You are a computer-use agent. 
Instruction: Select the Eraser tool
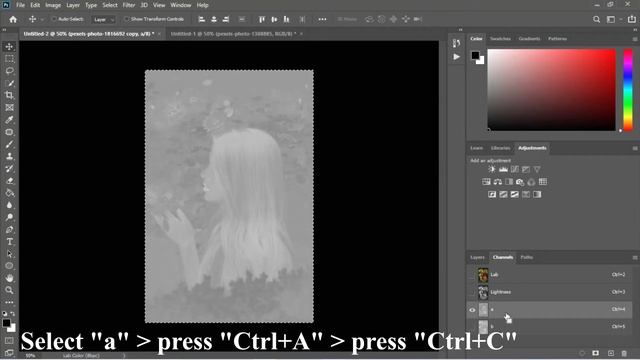[9, 181]
